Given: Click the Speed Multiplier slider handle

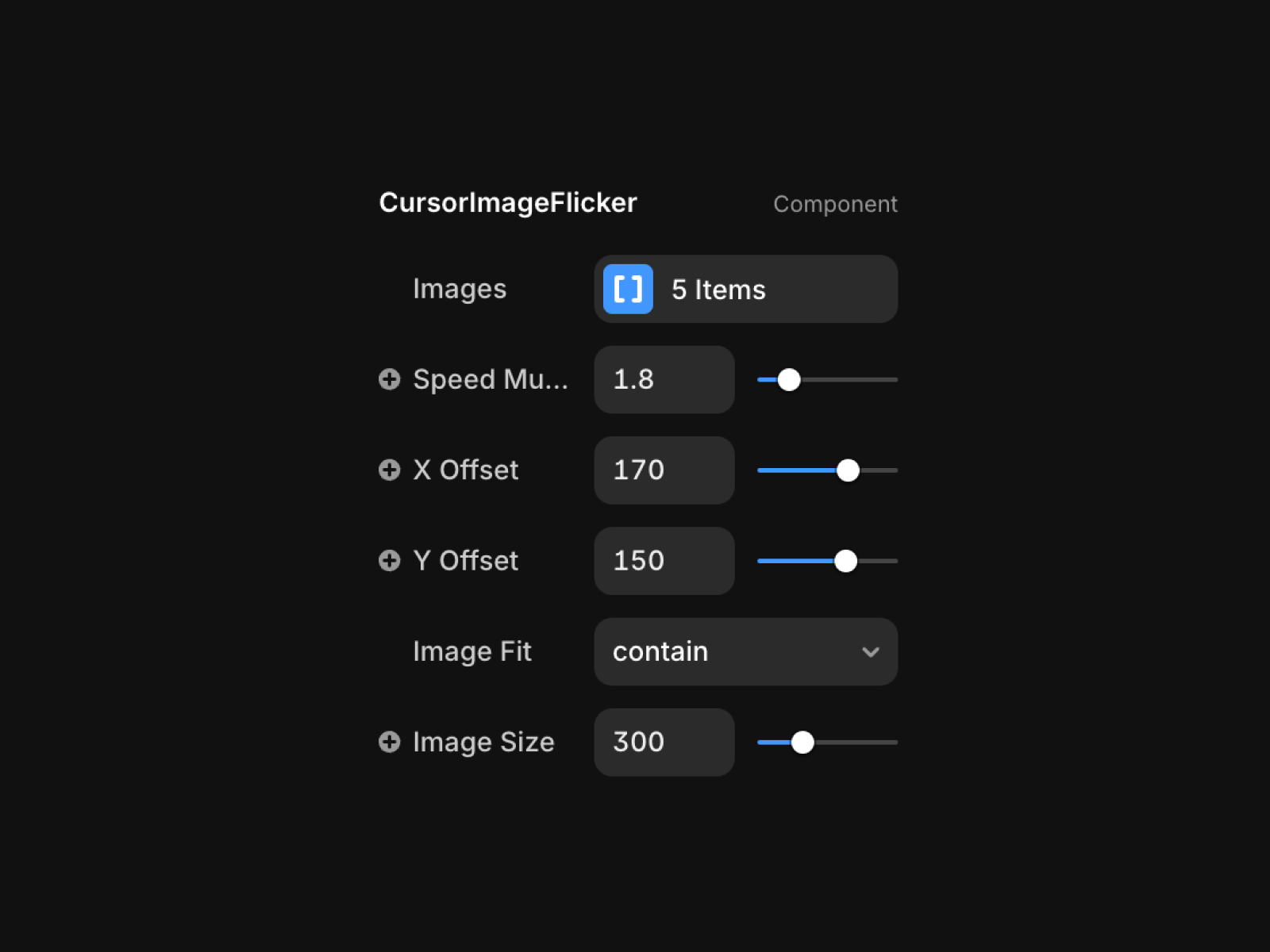Looking at the screenshot, I should point(789,380).
